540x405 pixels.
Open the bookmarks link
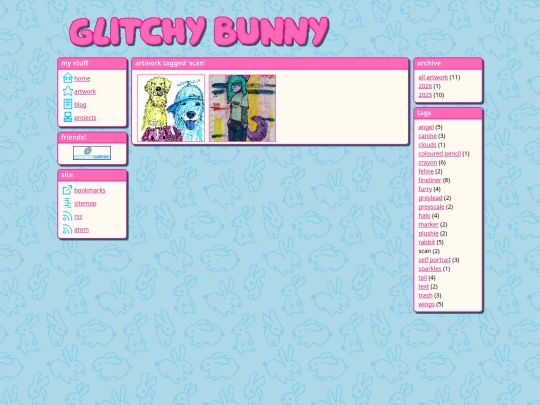coord(90,190)
